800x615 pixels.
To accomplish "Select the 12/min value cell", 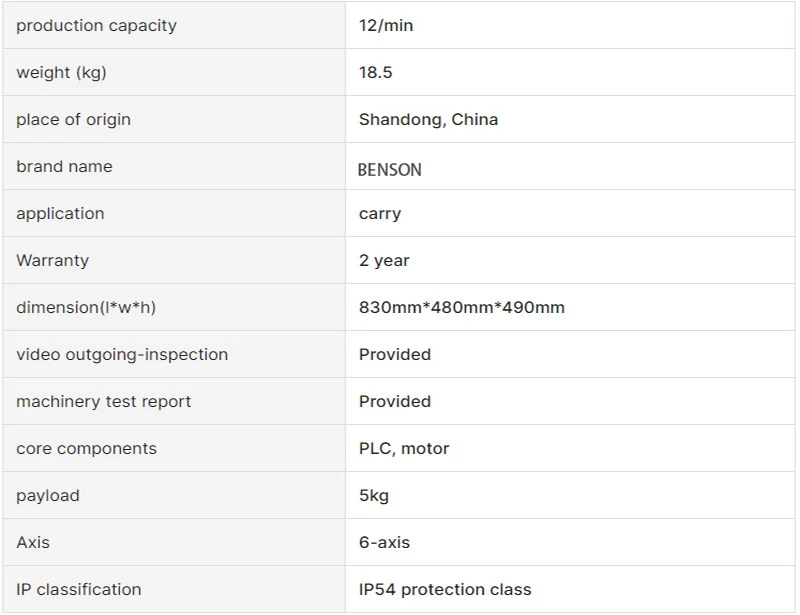I will [x=570, y=26].
